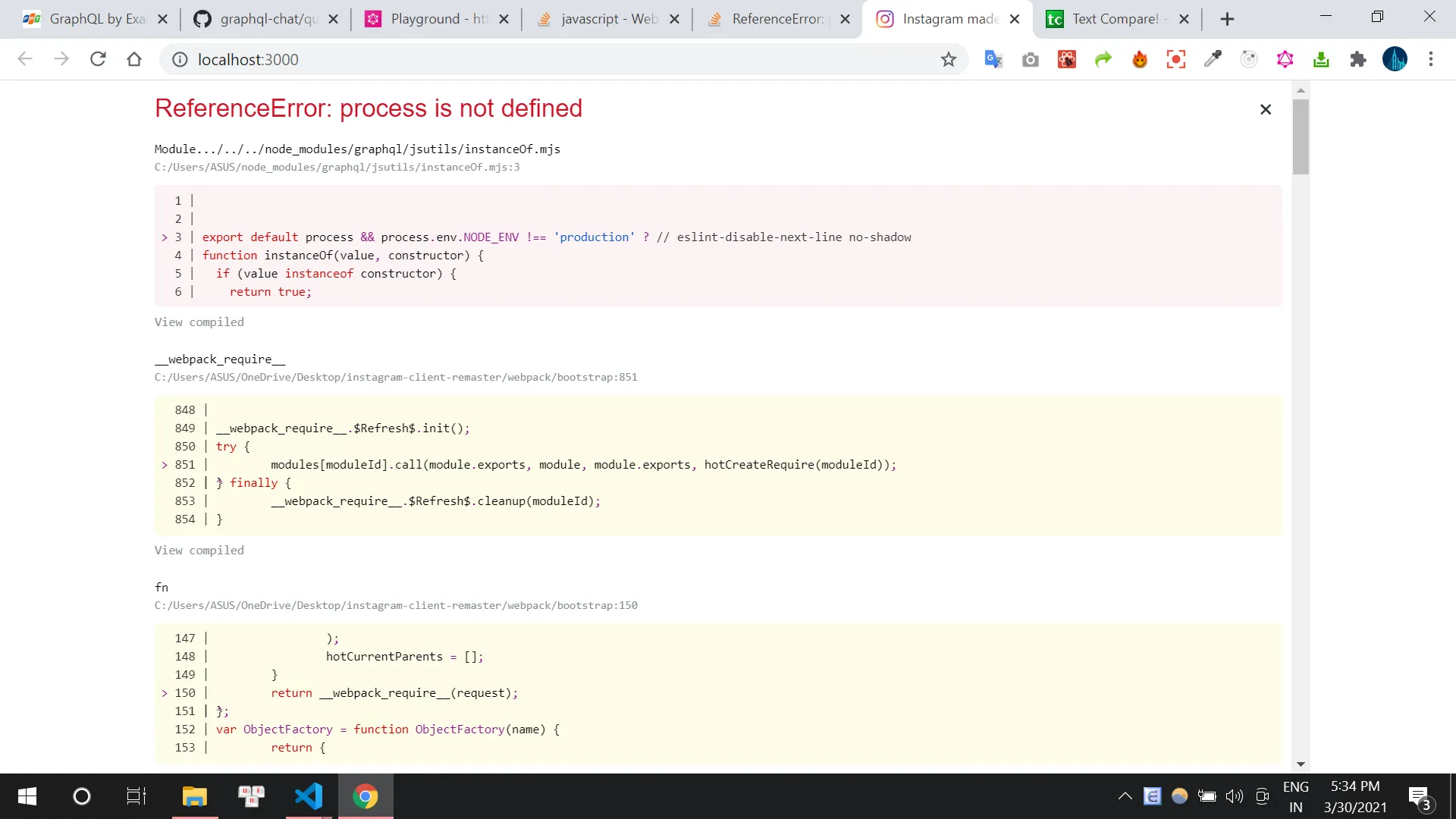Open the color picker eyedropper extension
Image resolution: width=1456 pixels, height=819 pixels.
1213,59
